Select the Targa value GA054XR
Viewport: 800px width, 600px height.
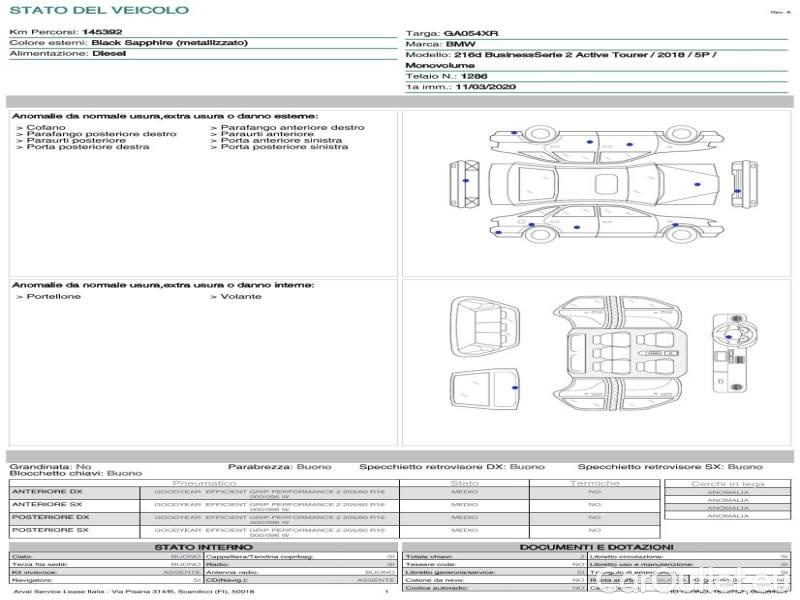point(471,34)
